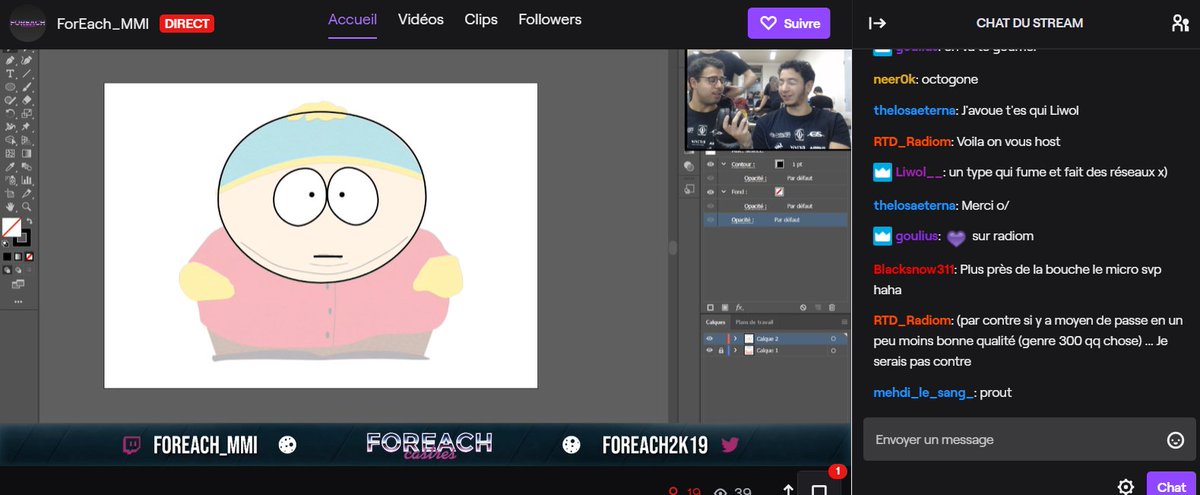Screen dimensions: 1200x495
Task: Expand the Calque 2 layer chevron
Action: [x=735, y=338]
